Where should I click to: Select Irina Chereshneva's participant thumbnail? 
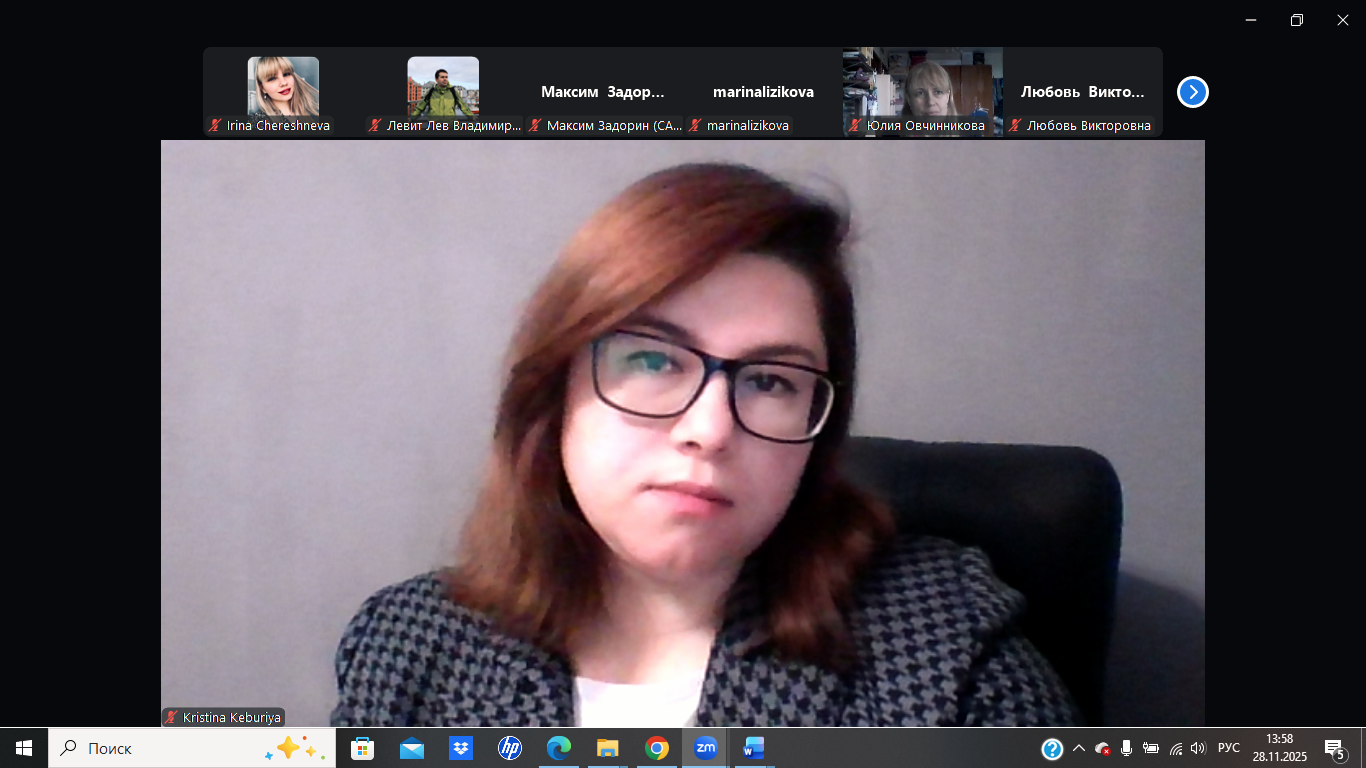pyautogui.click(x=283, y=91)
